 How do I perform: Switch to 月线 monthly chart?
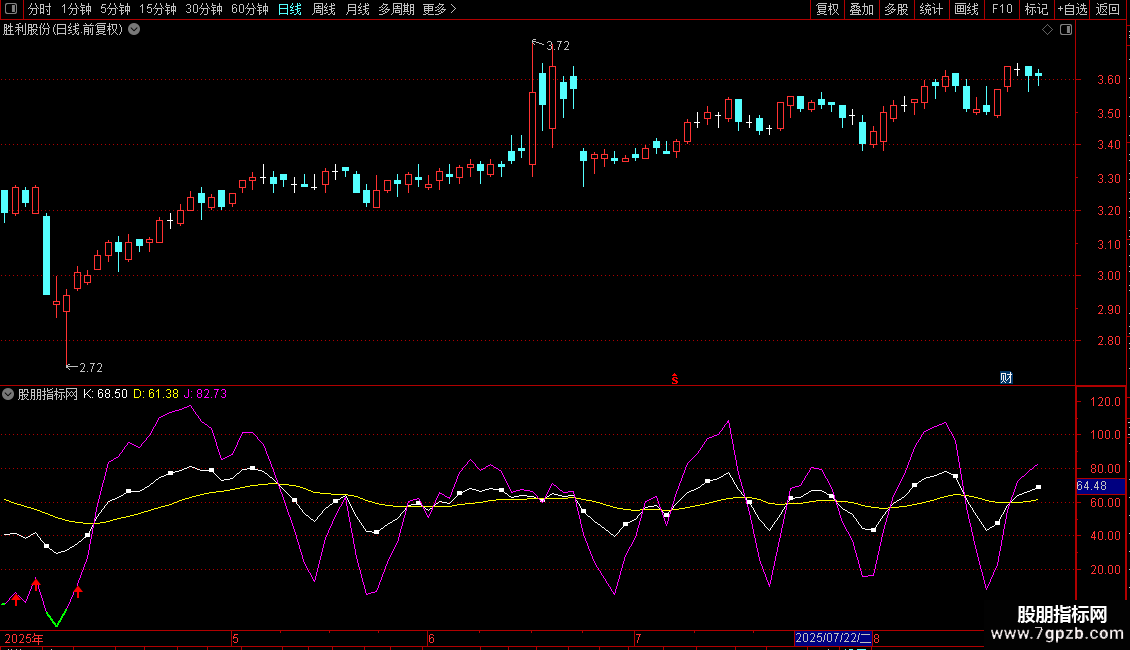point(357,9)
